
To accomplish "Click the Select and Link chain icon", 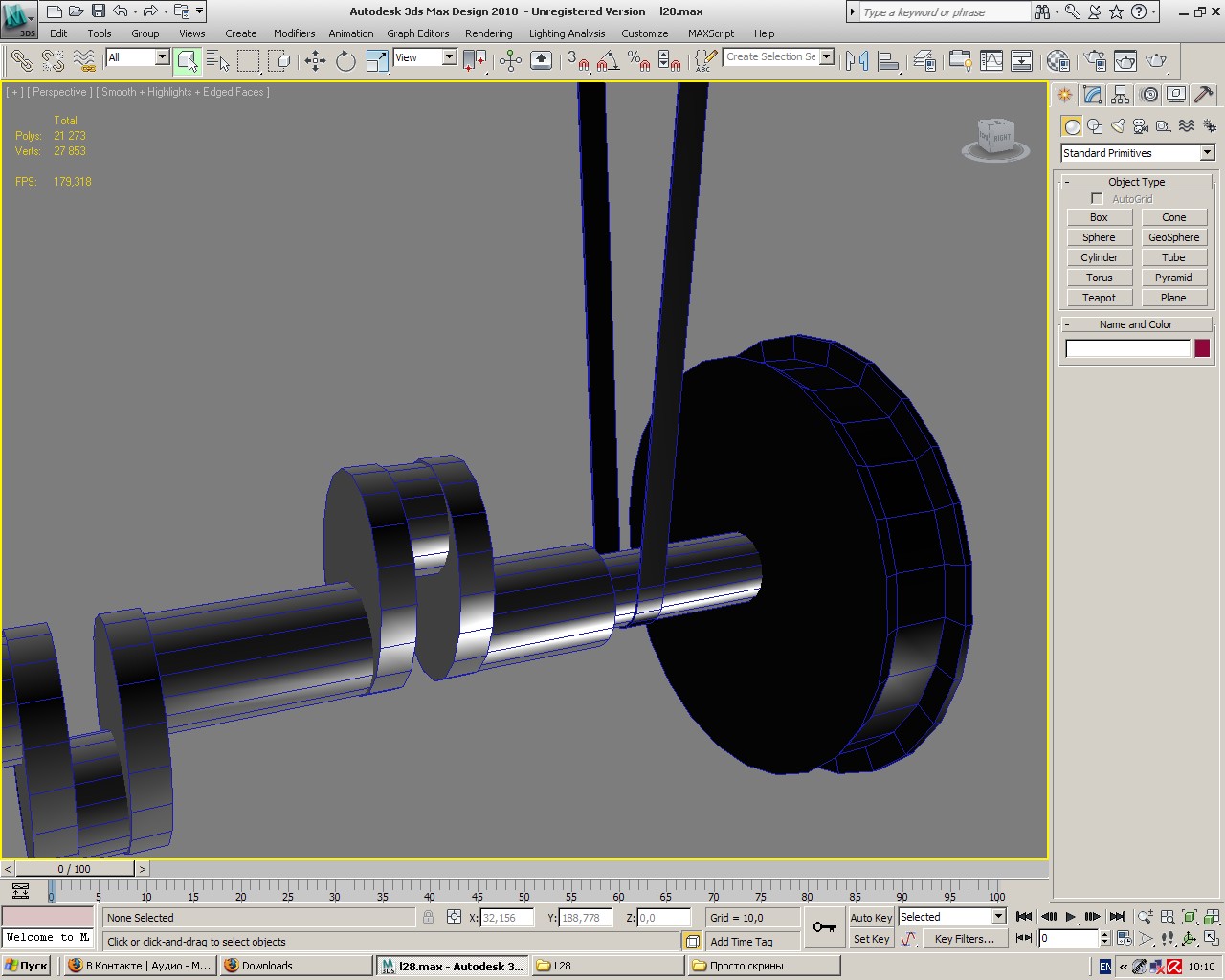I will click(x=21, y=61).
